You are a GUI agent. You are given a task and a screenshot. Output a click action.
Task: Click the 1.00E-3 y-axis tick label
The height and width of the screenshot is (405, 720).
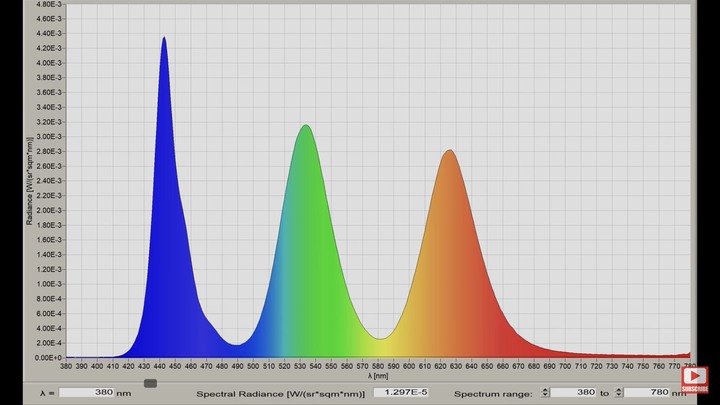(x=49, y=284)
